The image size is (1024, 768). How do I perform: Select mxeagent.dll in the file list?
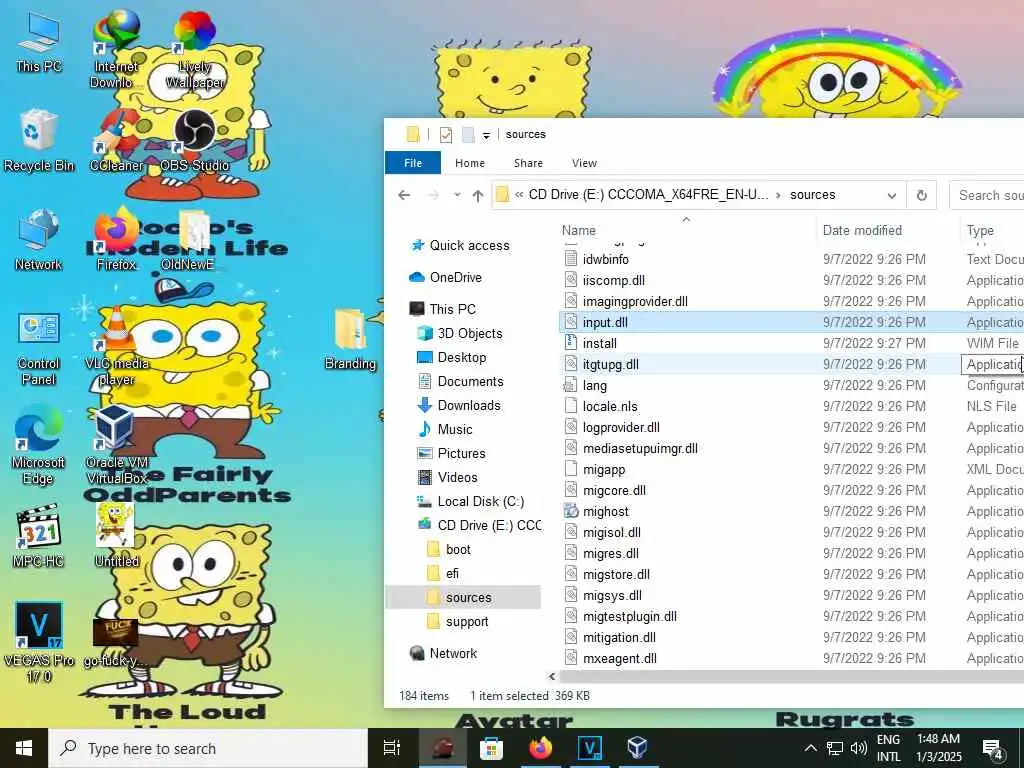(x=792, y=658)
